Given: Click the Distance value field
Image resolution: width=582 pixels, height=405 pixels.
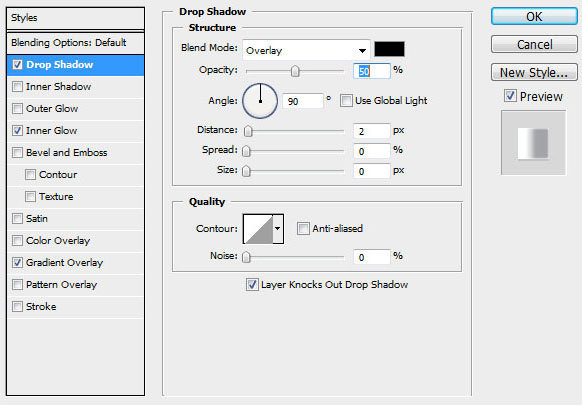Looking at the screenshot, I should (x=372, y=131).
